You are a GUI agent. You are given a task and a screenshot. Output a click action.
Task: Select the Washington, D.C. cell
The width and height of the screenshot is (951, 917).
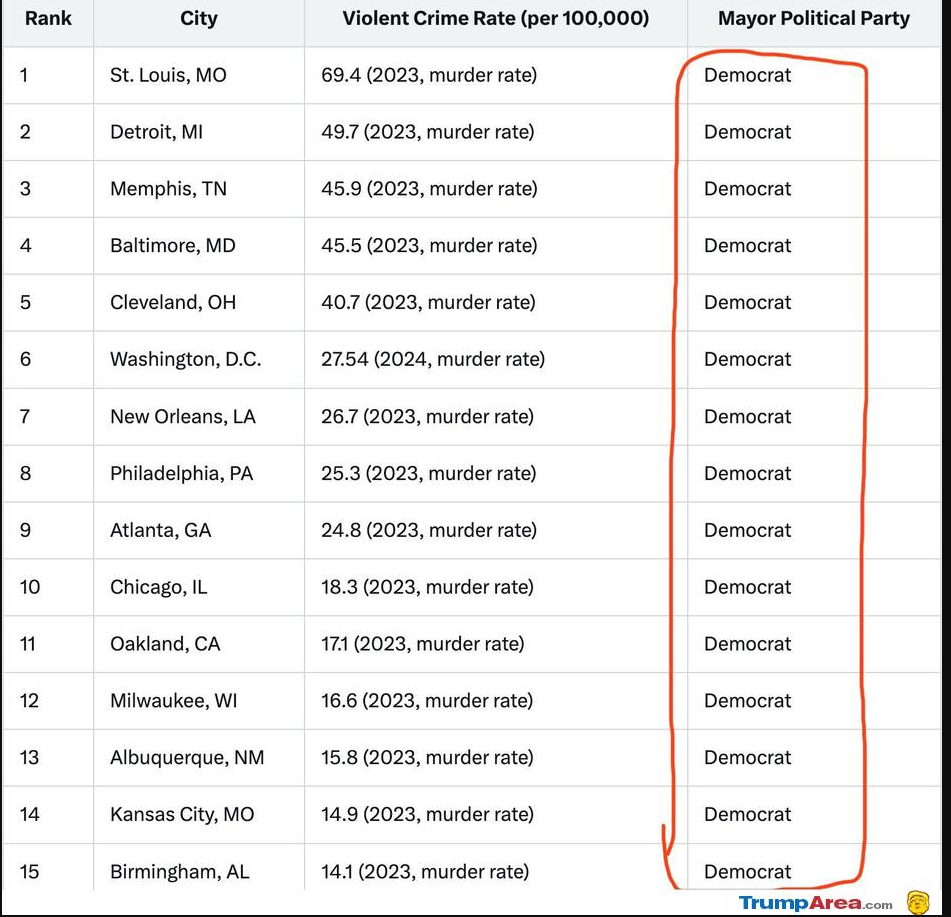pyautogui.click(x=199, y=360)
